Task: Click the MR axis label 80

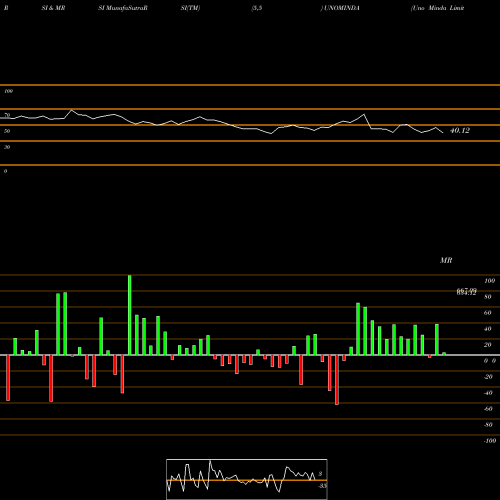Action: 488,297
